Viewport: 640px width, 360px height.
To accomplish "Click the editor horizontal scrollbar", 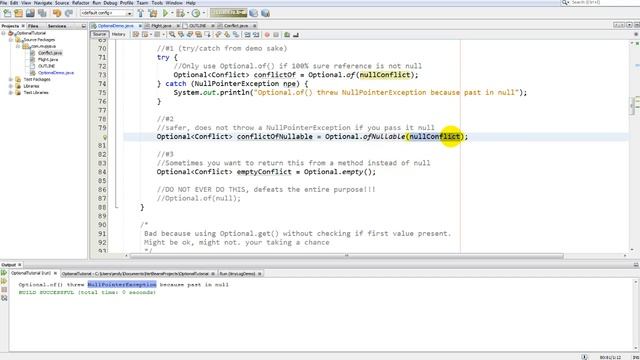I will click(347, 256).
